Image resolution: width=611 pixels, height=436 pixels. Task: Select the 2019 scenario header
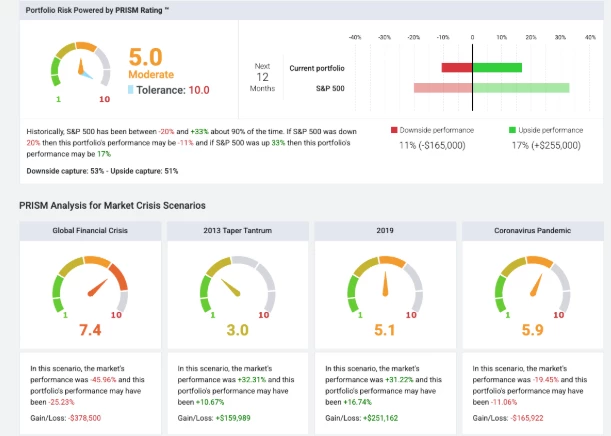click(385, 231)
